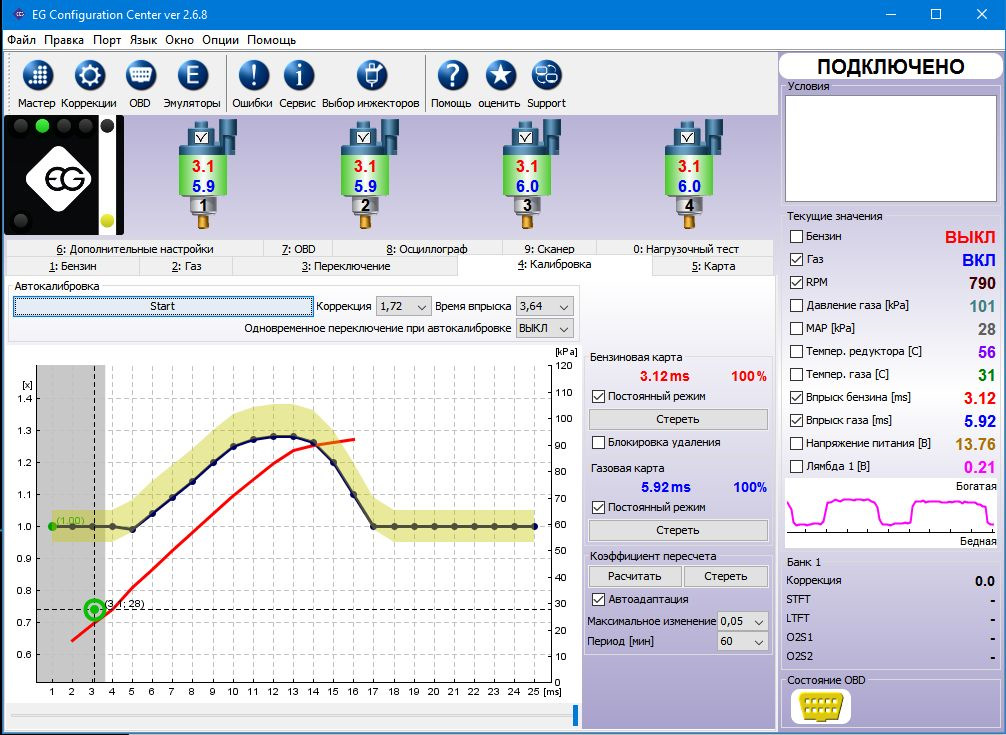Screen dimensions: 1006x735
Task: Open Максимальное изменение 0,05 dropdown
Action: (x=742, y=621)
